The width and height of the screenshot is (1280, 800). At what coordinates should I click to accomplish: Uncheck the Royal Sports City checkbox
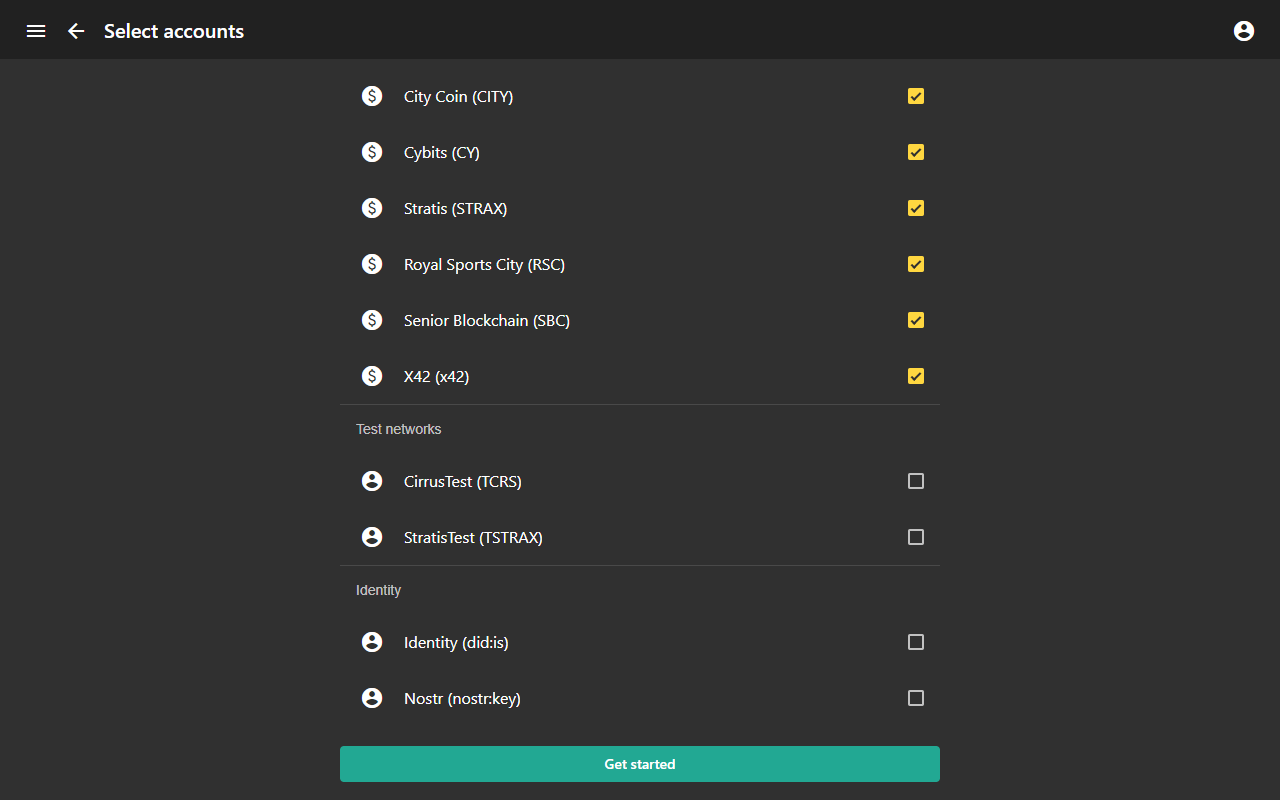pos(916,264)
